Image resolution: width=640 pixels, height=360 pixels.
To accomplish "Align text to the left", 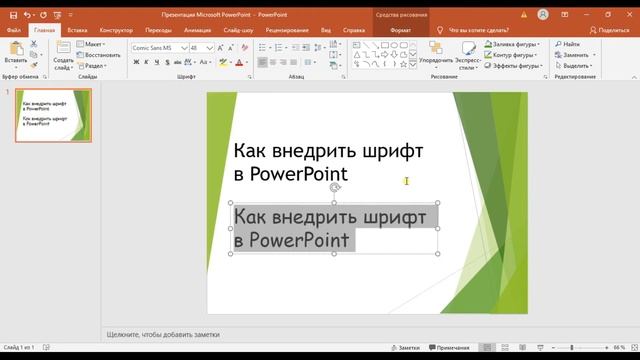I will pos(262,62).
